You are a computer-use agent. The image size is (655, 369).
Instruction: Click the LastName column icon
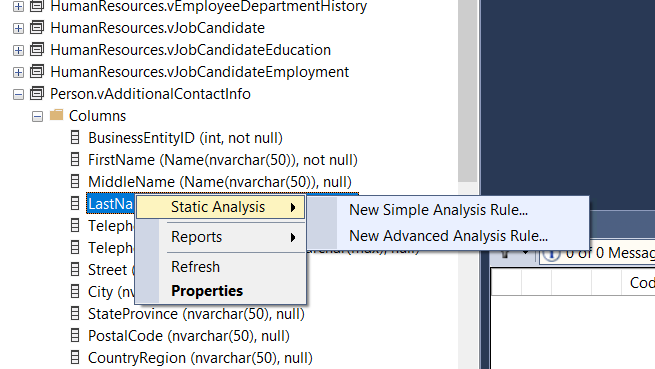point(75,204)
